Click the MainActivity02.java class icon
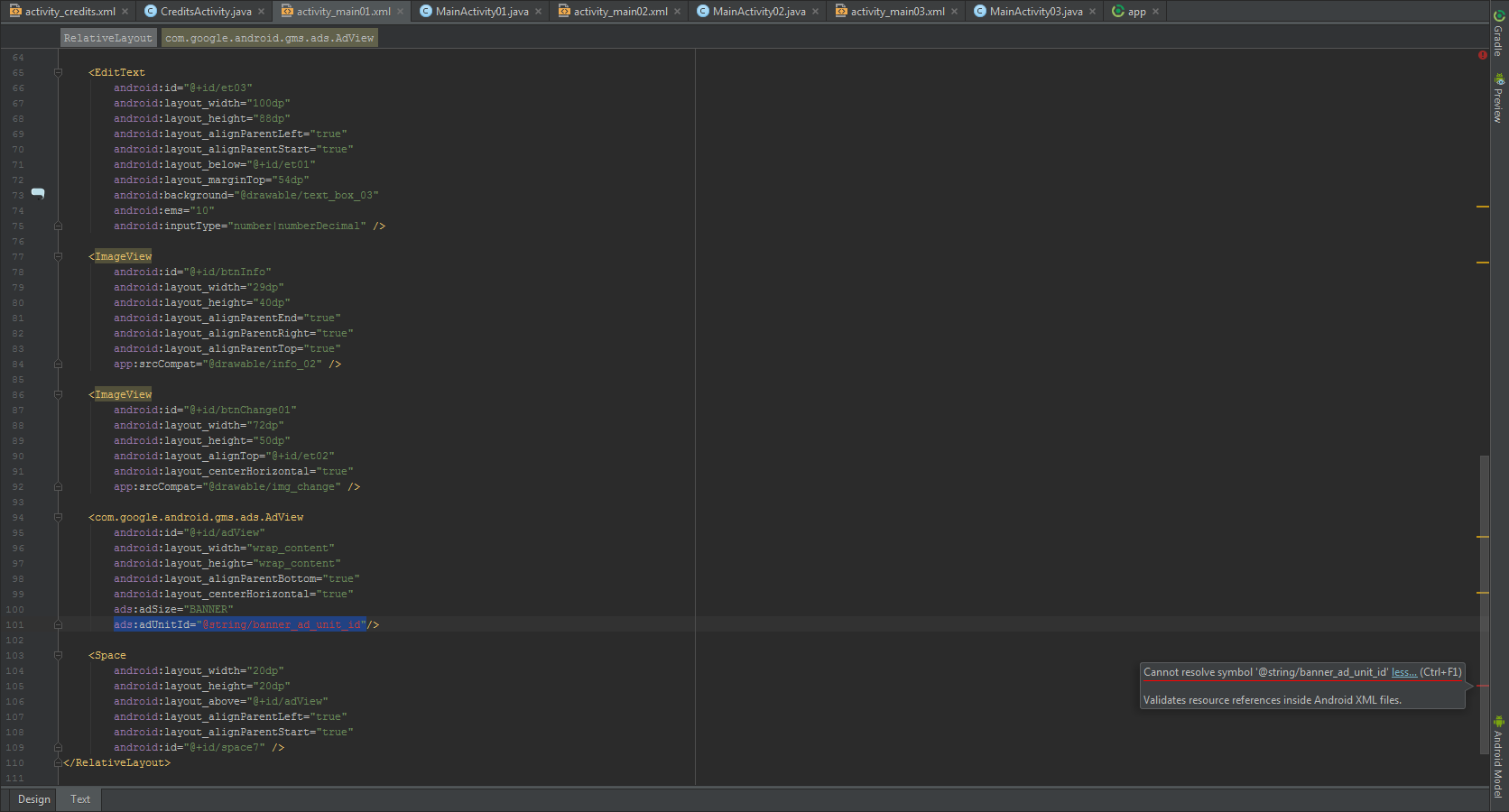The height and width of the screenshot is (812, 1509). [x=703, y=12]
